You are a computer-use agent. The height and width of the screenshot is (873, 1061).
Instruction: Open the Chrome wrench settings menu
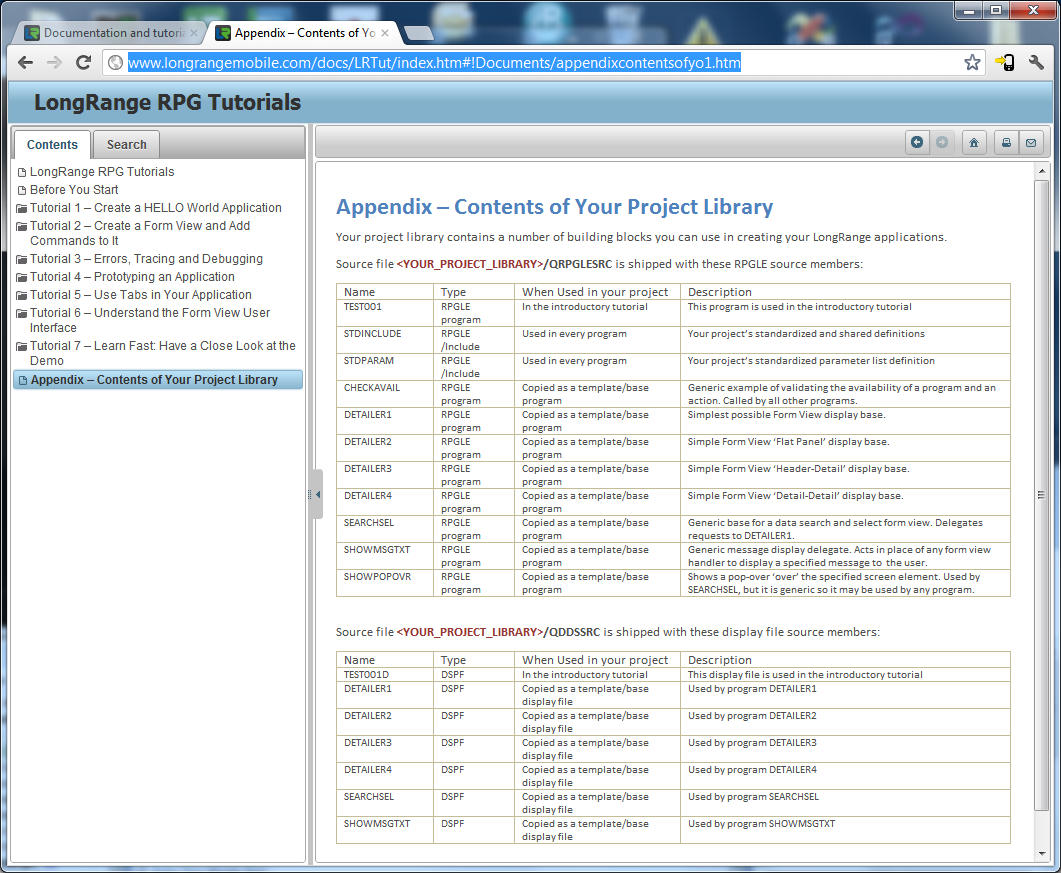[x=1036, y=63]
